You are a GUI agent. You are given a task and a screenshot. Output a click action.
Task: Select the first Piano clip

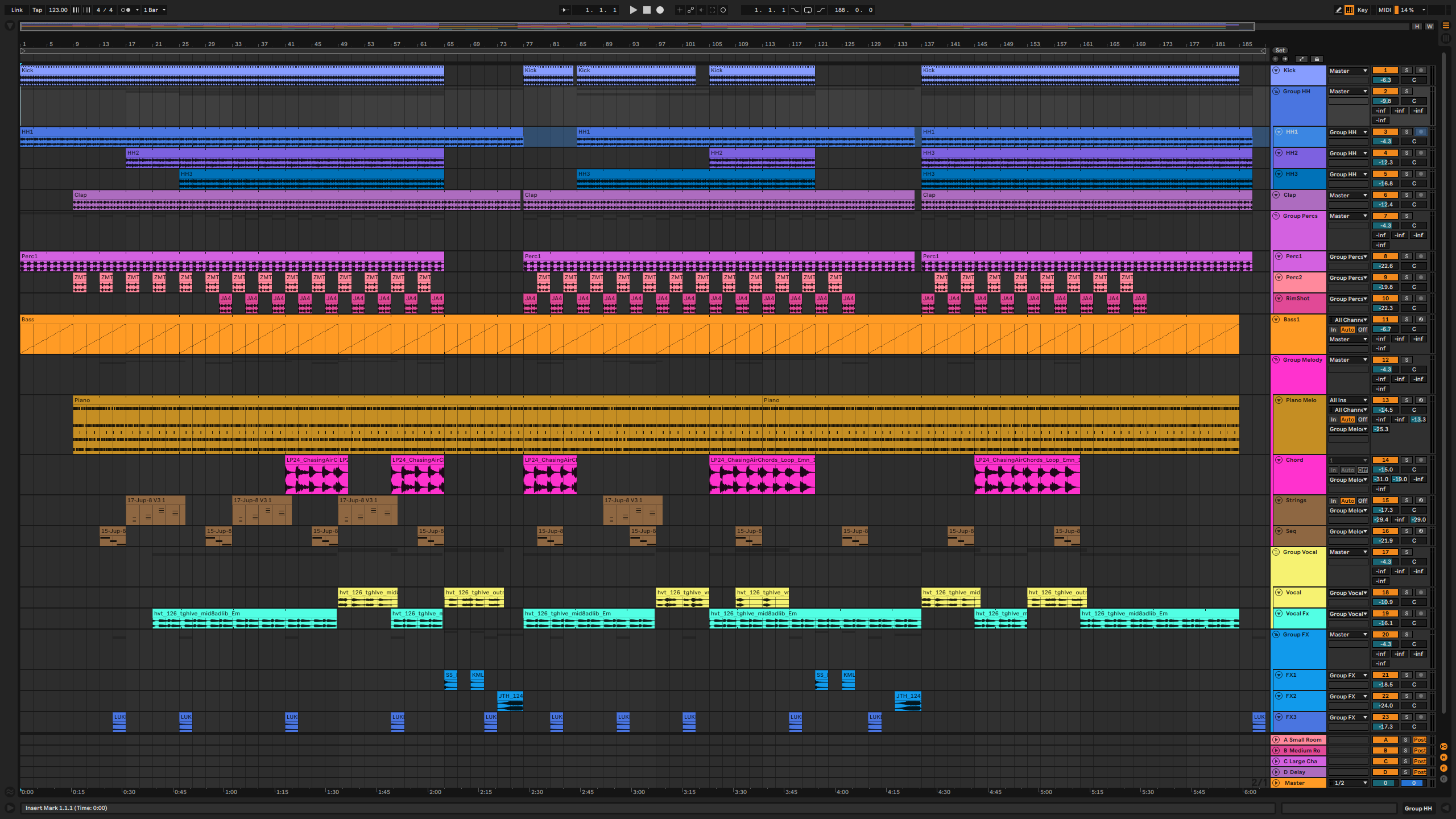[x=417, y=425]
